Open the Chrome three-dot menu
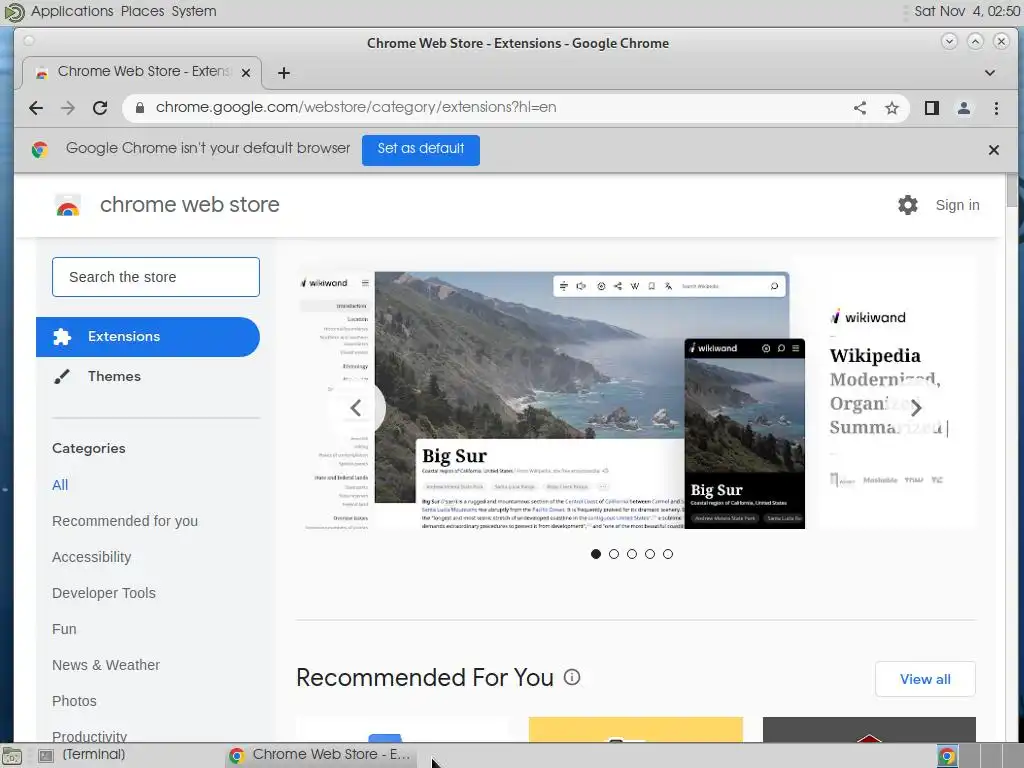 [996, 108]
